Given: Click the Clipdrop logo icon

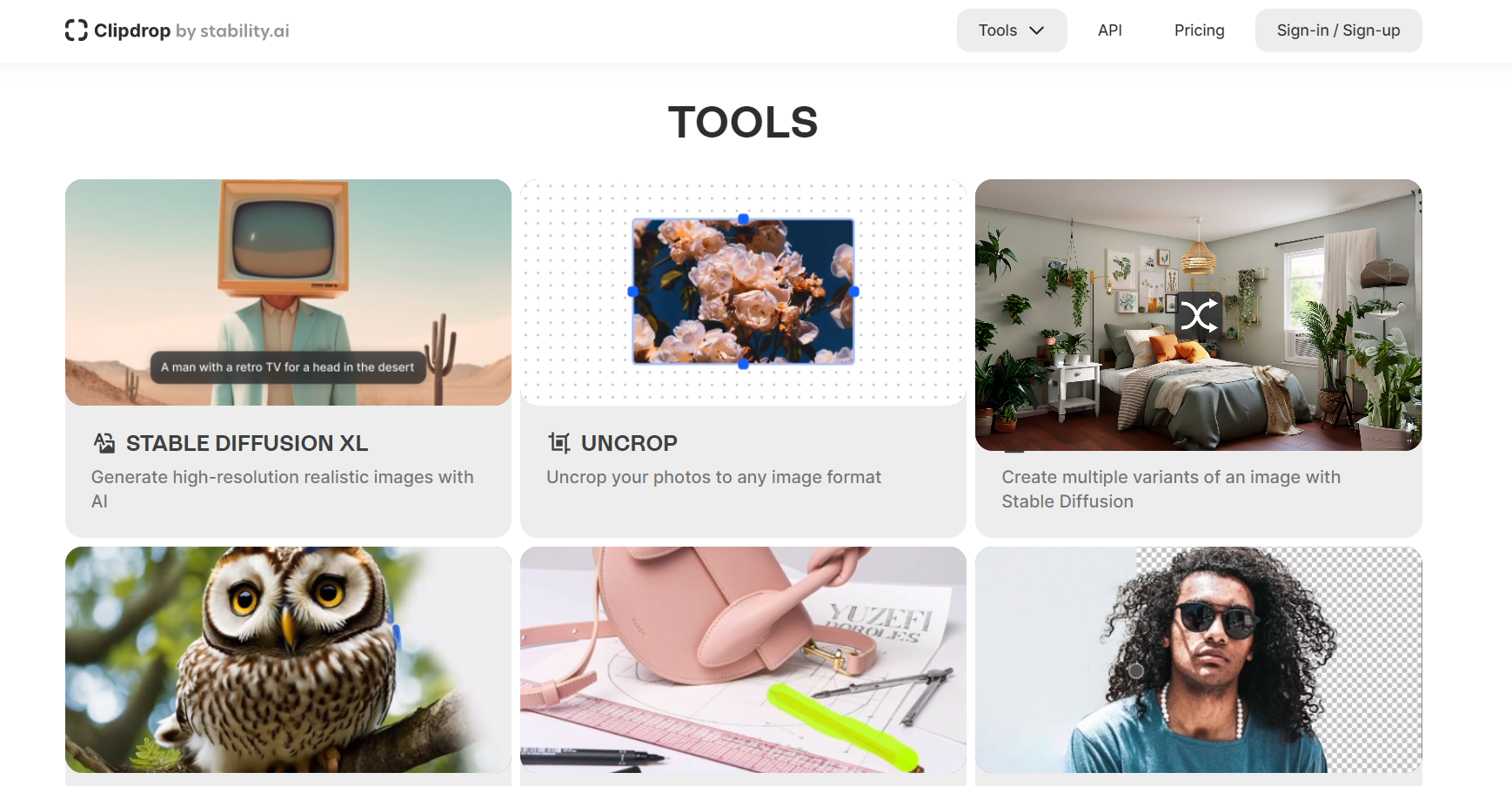Looking at the screenshot, I should tap(77, 30).
